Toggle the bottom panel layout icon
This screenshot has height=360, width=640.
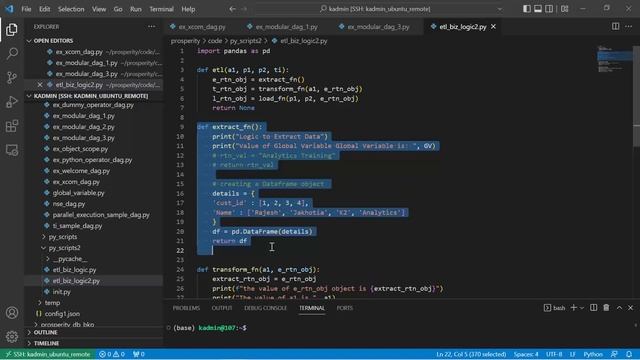(x=538, y=9)
